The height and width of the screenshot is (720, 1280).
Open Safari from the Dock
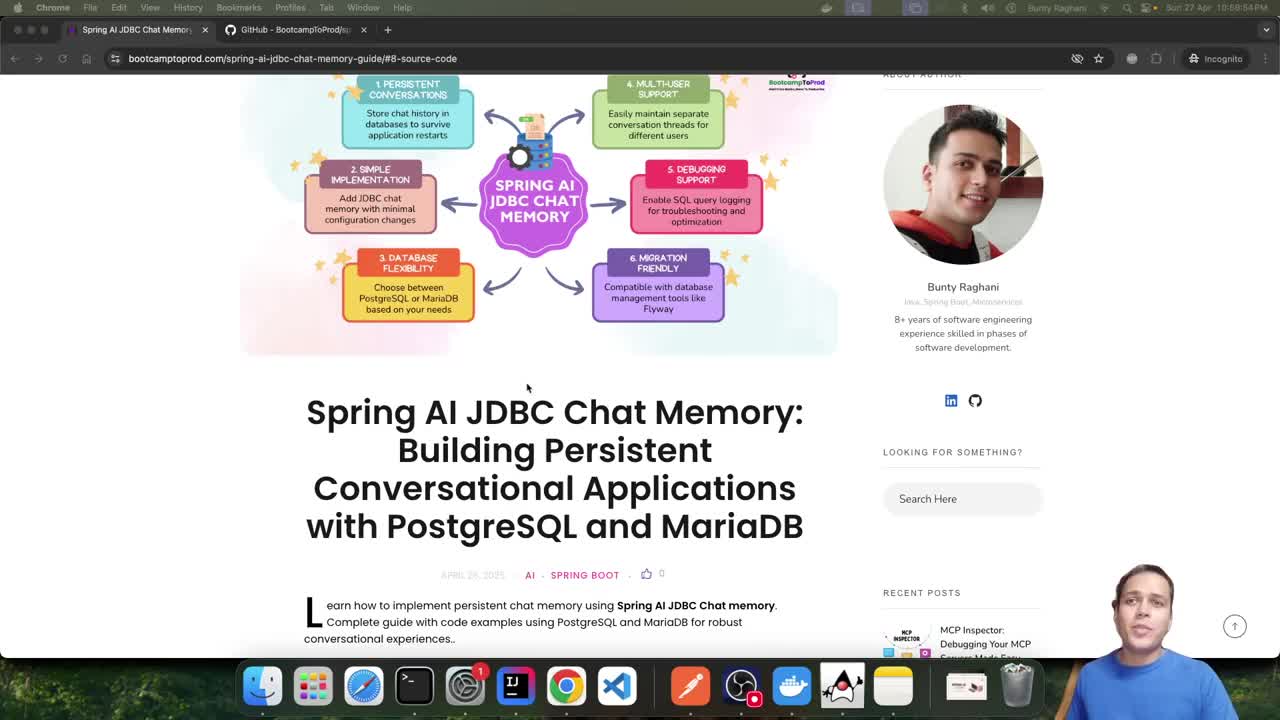(364, 686)
